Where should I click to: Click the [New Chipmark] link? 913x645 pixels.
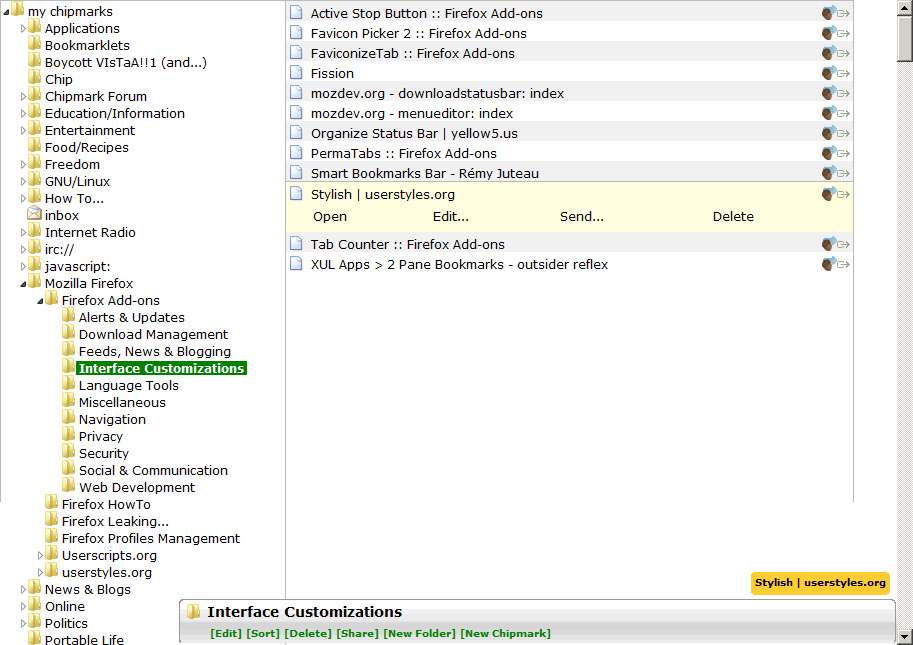tap(505, 633)
